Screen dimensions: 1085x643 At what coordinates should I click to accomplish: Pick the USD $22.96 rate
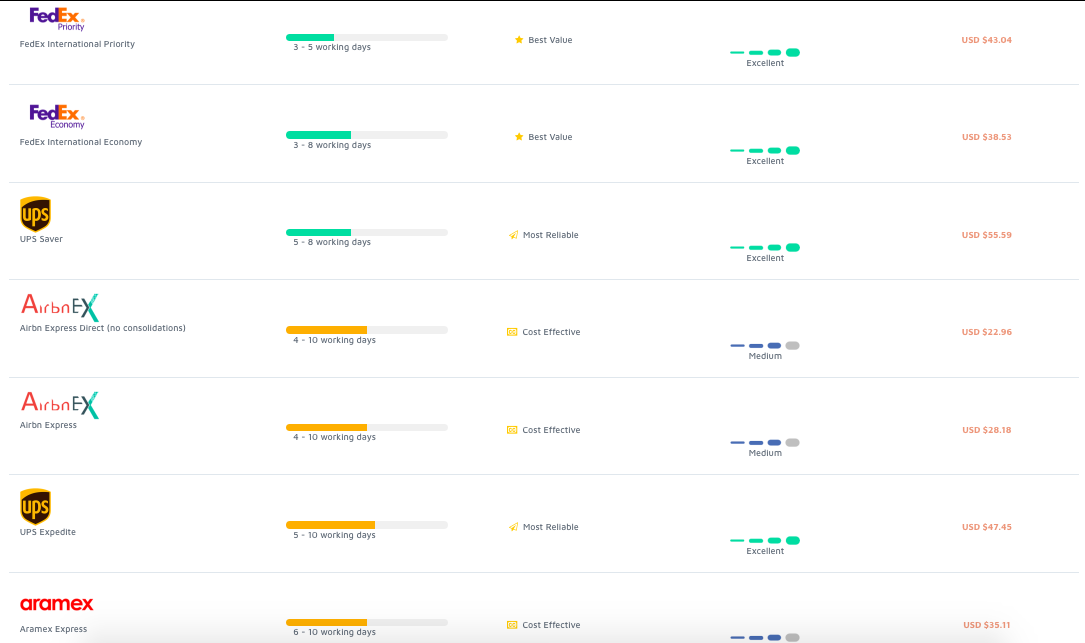[x=986, y=332]
